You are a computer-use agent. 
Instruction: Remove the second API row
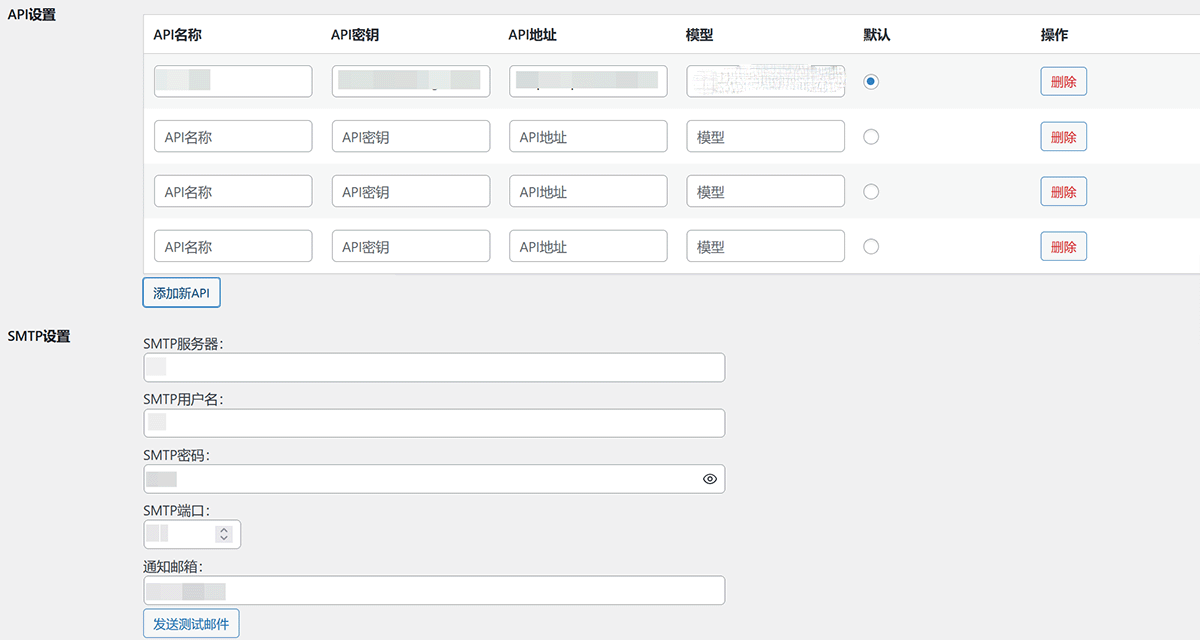point(1063,137)
